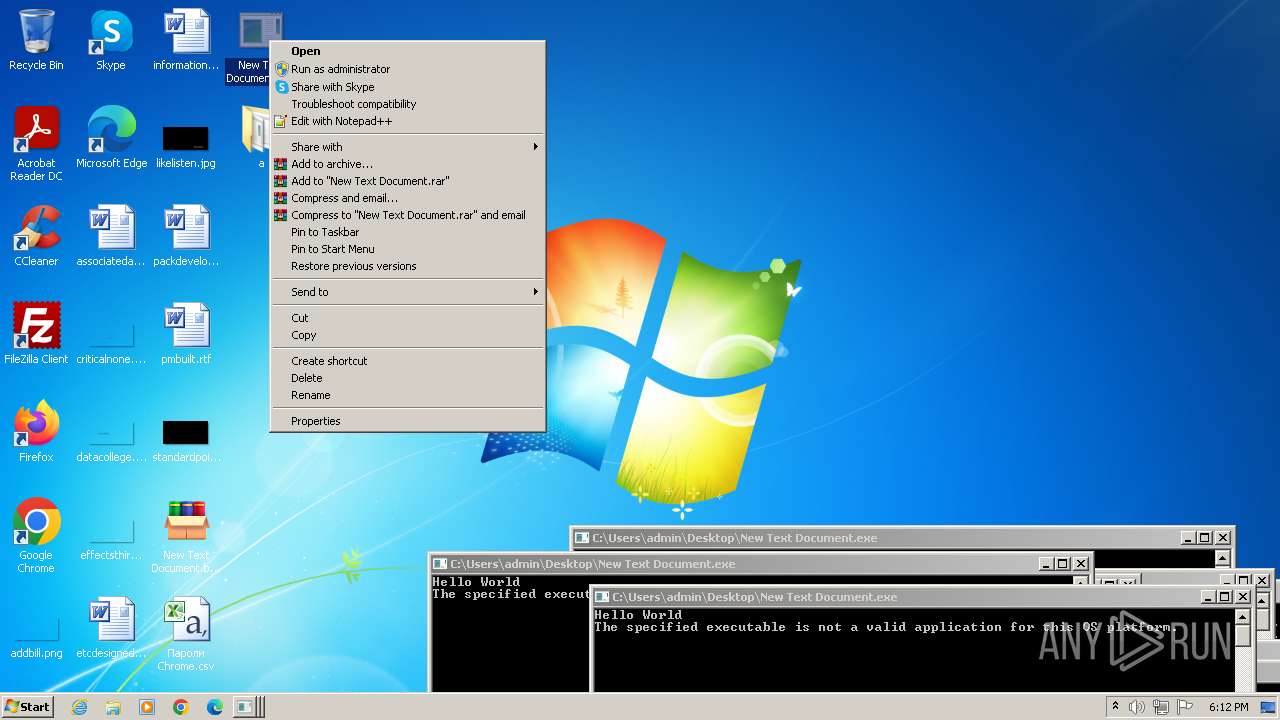Choose Compress to "New Text Document.rar" and email

click(408, 215)
